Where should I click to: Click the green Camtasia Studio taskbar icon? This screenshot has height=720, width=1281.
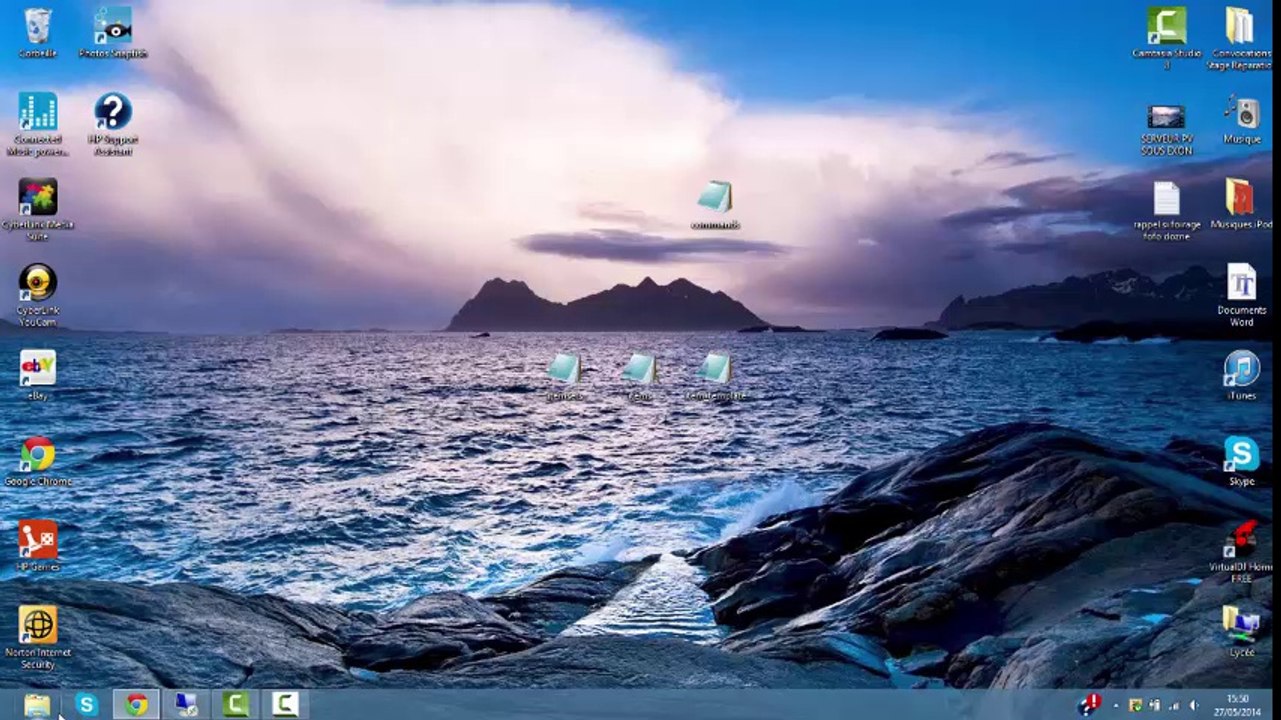236,705
